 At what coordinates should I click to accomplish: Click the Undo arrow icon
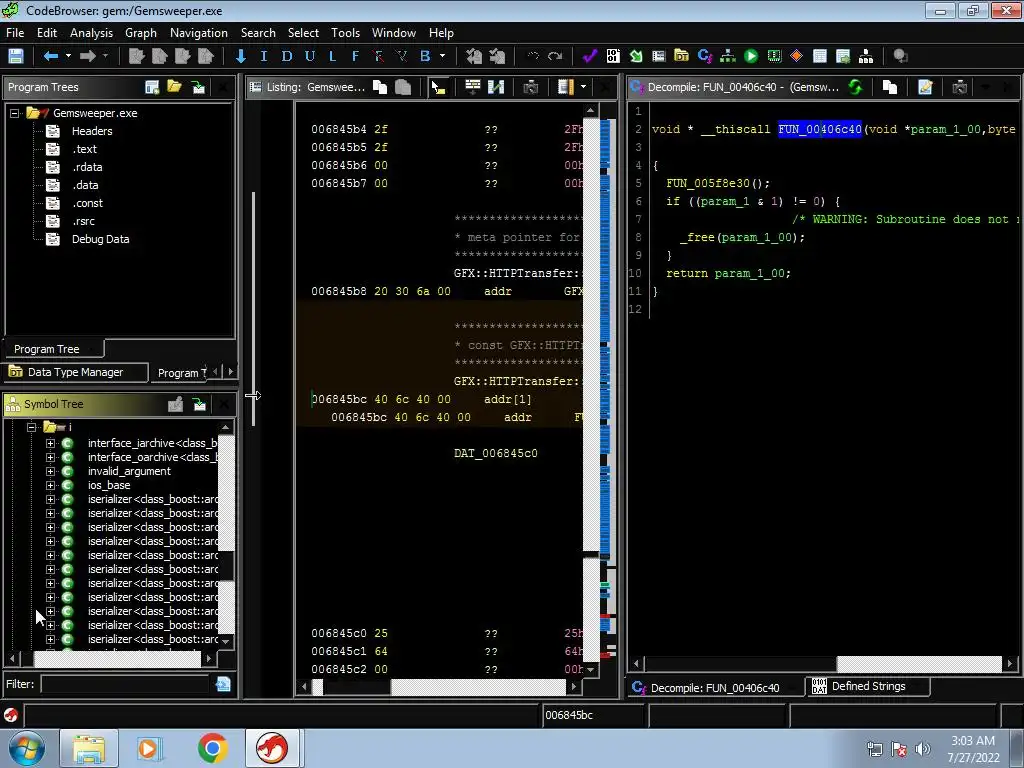(x=533, y=56)
